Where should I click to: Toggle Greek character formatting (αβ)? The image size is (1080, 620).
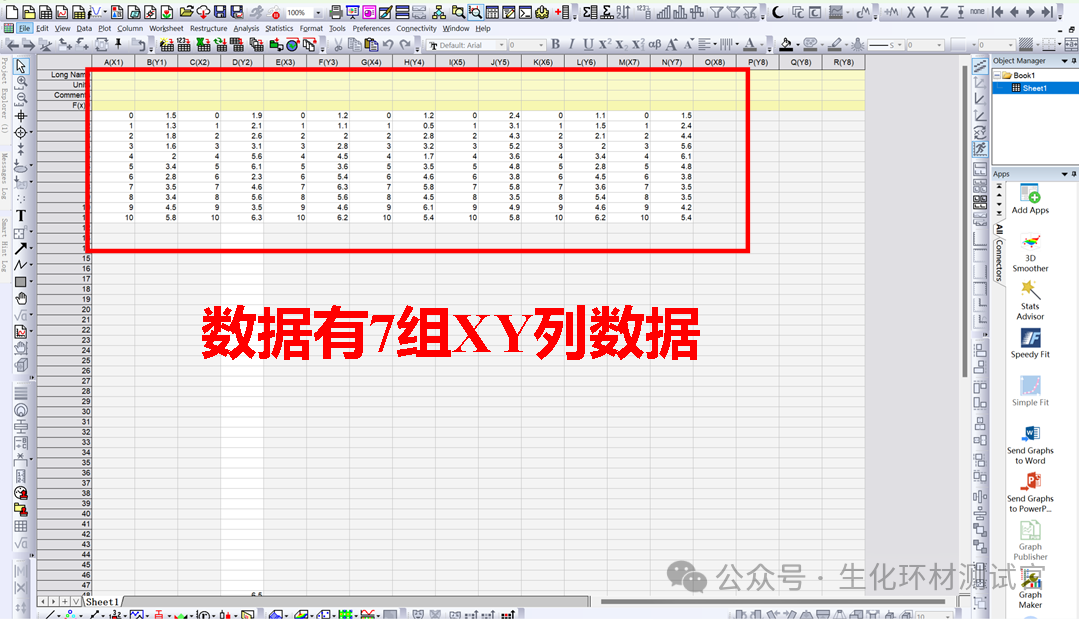tap(654, 45)
